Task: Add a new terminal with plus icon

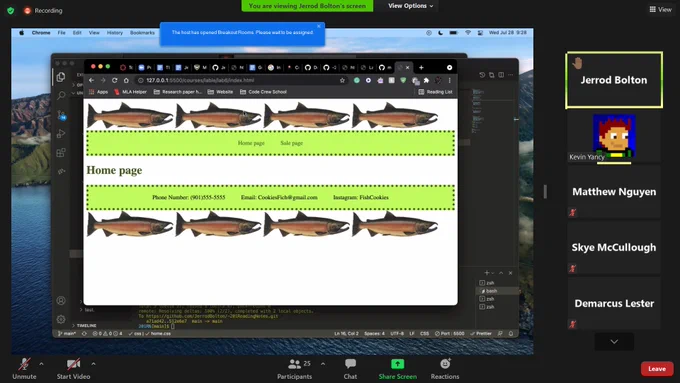Action: 487,273
